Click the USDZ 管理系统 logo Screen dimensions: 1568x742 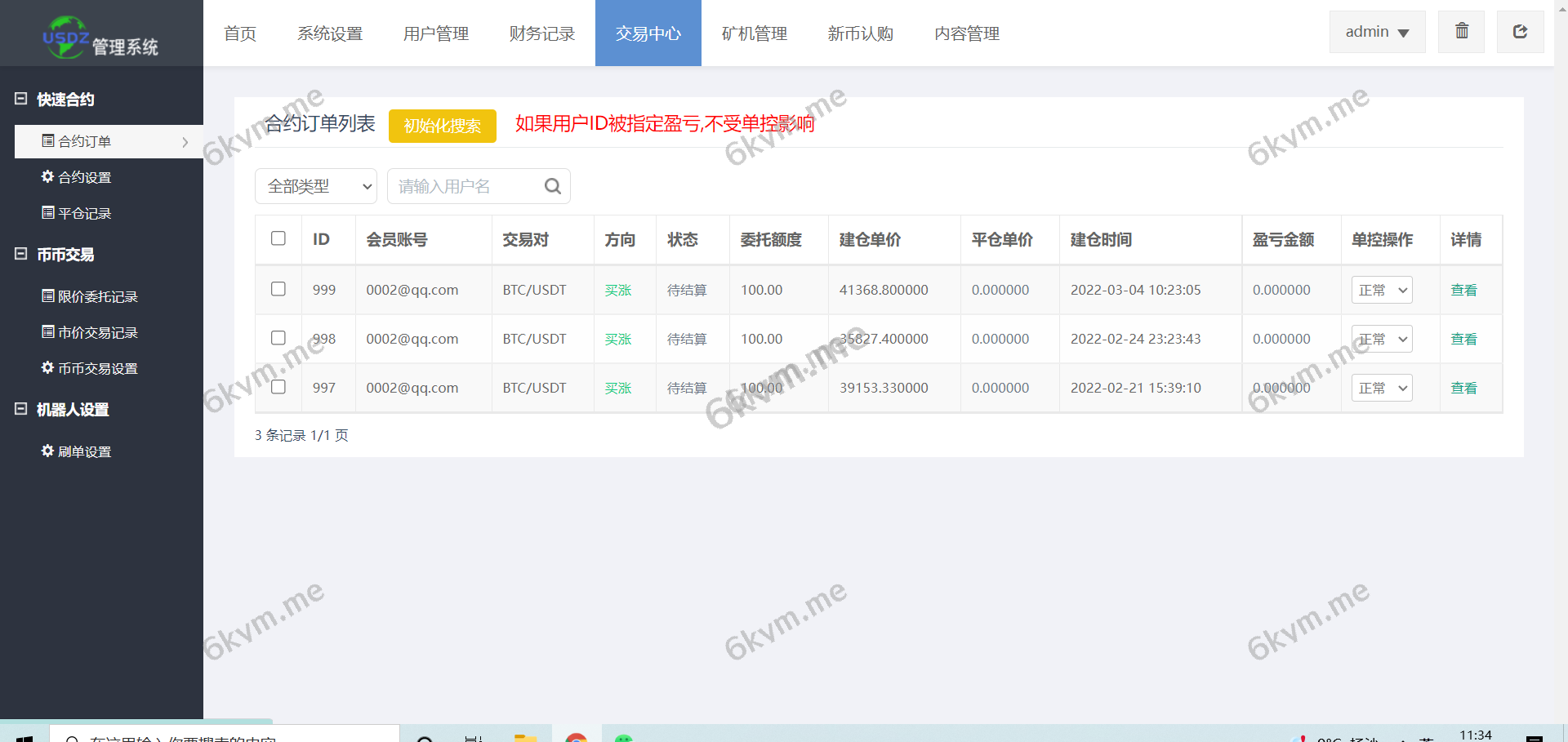point(98,36)
